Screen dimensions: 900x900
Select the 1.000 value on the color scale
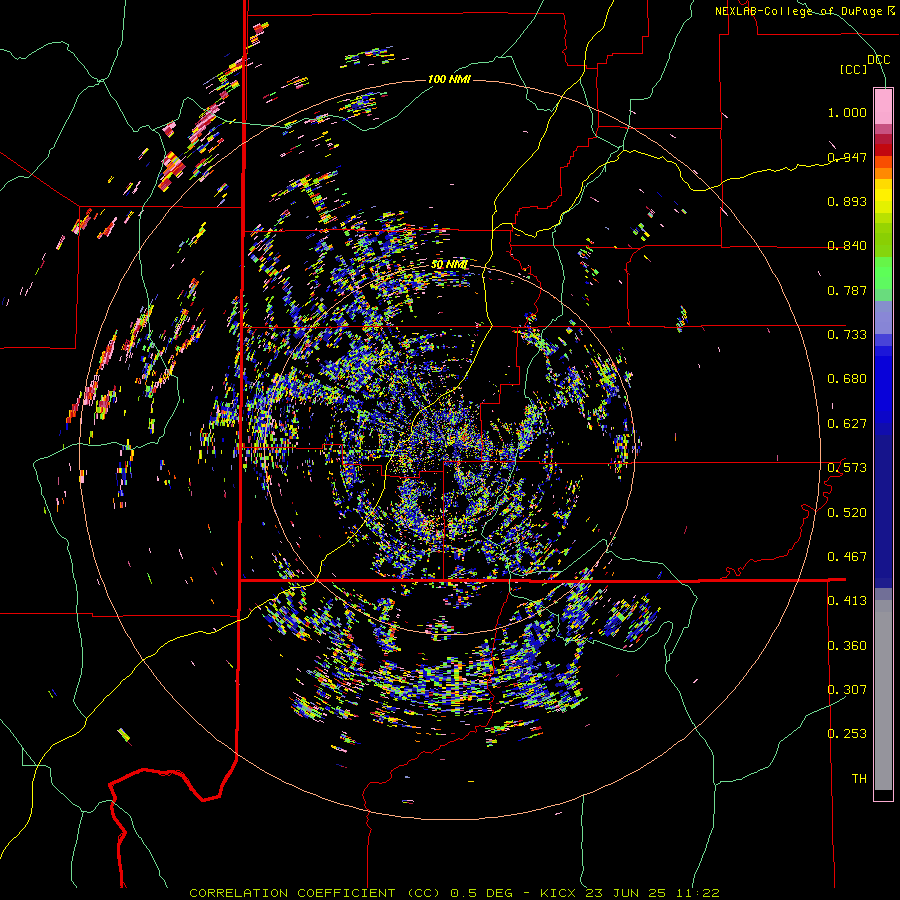tap(847, 112)
